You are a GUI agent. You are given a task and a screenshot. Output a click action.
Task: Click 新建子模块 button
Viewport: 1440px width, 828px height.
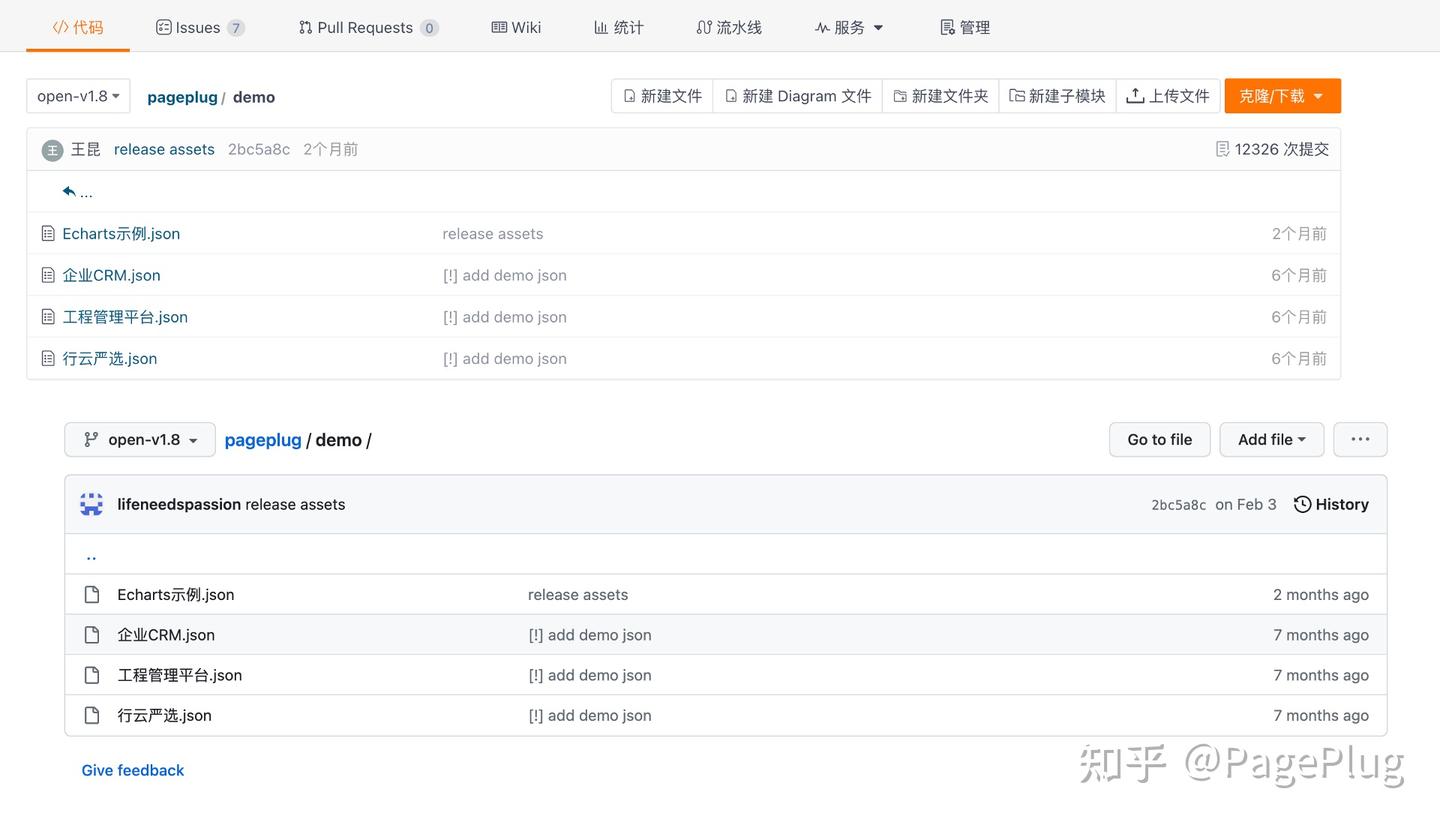1057,96
